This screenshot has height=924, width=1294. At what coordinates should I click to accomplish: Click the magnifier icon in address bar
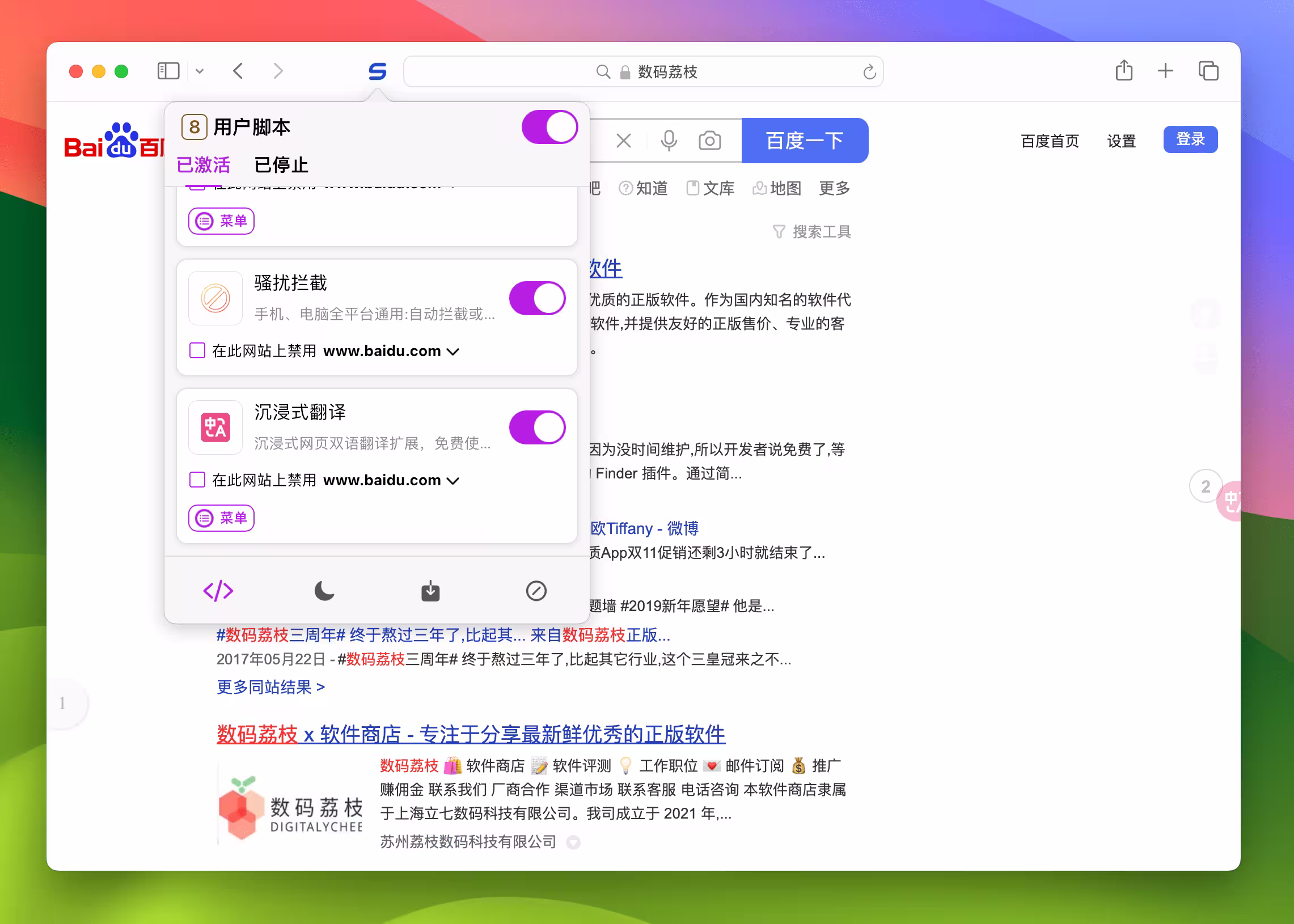tap(603, 71)
